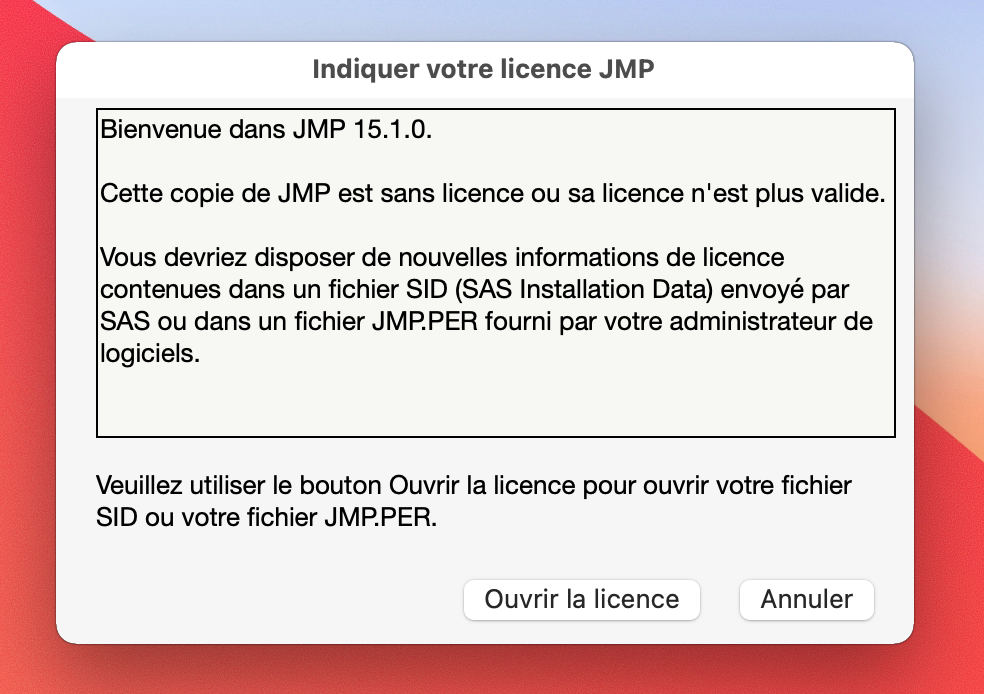Click the dialog title Indiquer votre licence JMP
This screenshot has height=694, width=984.
(x=484, y=69)
